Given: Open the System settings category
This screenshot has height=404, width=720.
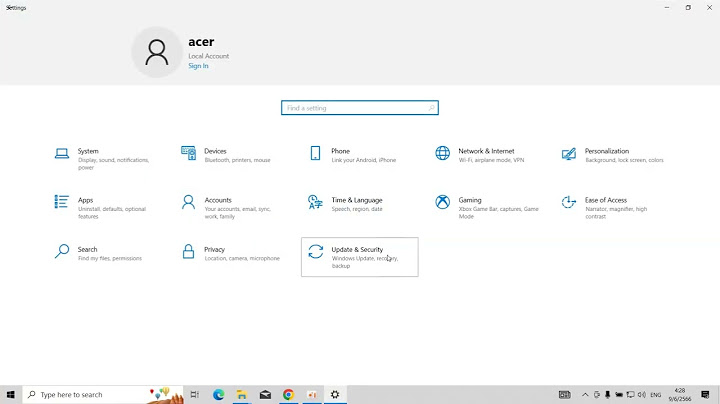Looking at the screenshot, I should [x=107, y=158].
